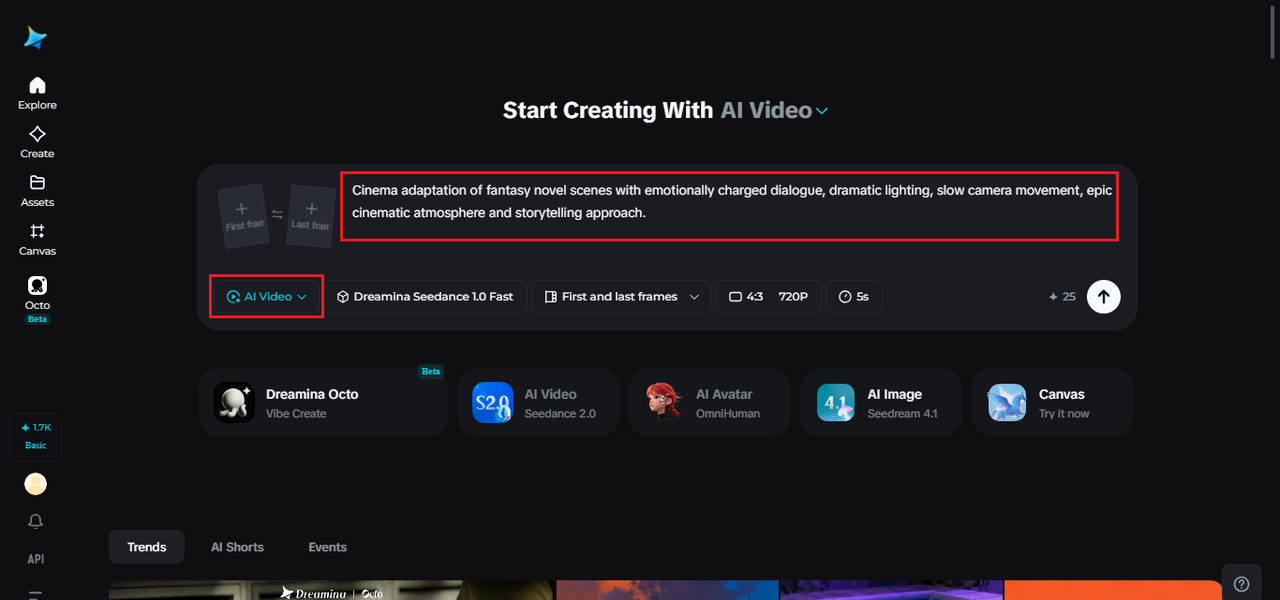Screen dimensions: 1280x600
Task: Click the Canvas pegasus icon
Action: pyautogui.click(x=1006, y=403)
